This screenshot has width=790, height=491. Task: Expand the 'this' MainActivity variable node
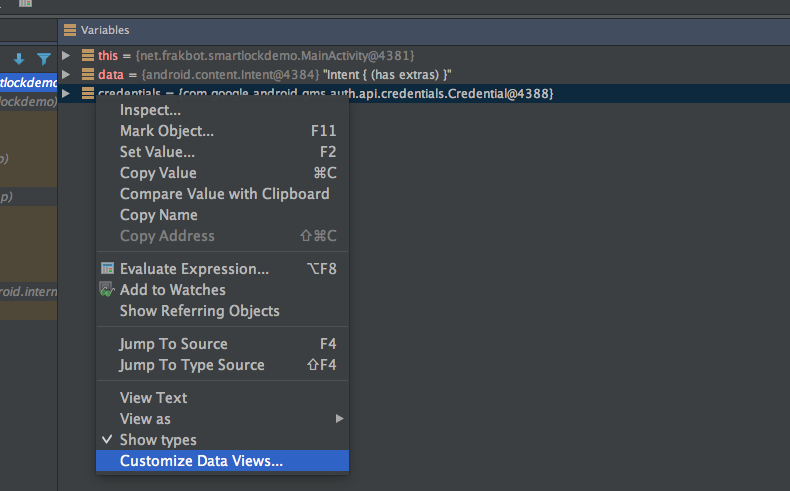point(66,55)
